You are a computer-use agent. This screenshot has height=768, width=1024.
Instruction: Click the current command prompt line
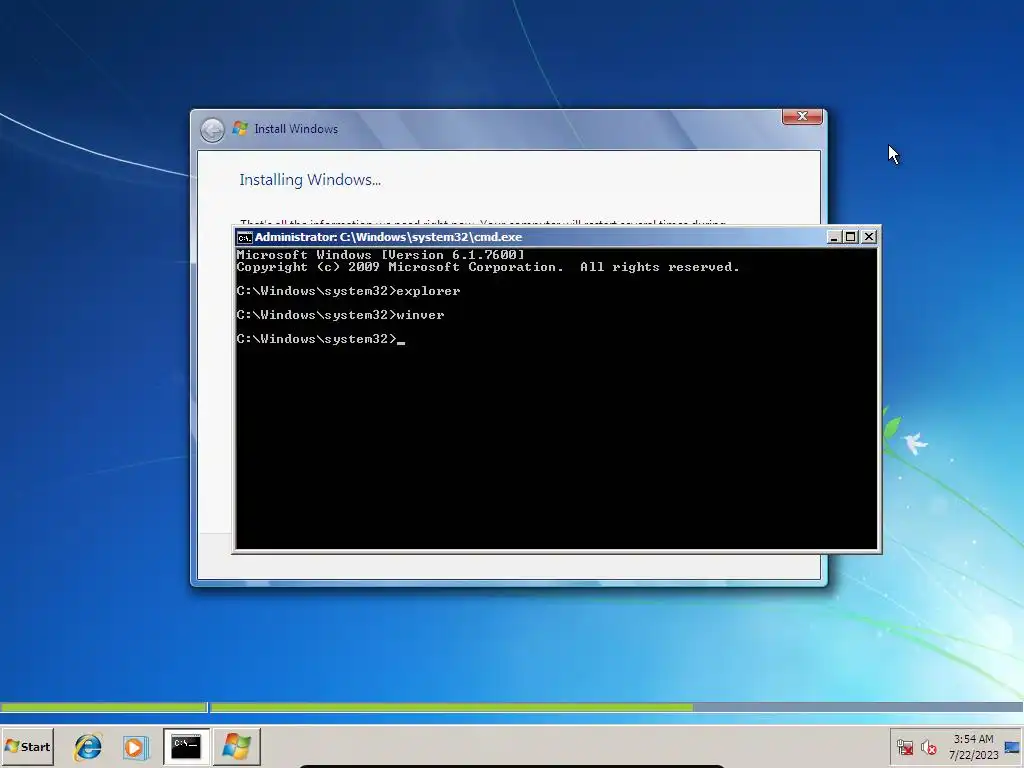[321, 339]
